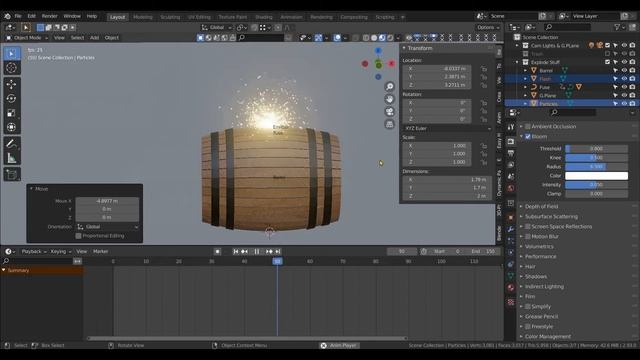Open the Render menu

tap(49, 16)
